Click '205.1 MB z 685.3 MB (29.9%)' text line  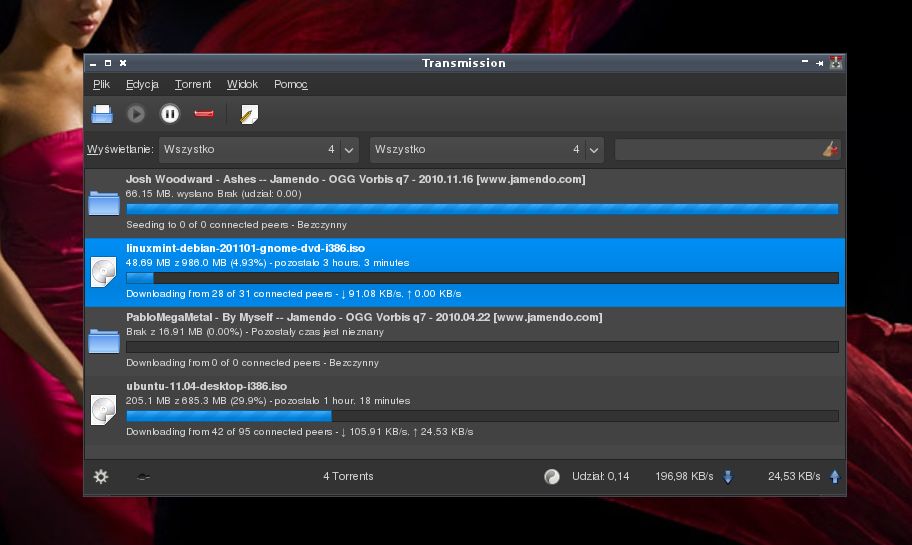(196, 401)
